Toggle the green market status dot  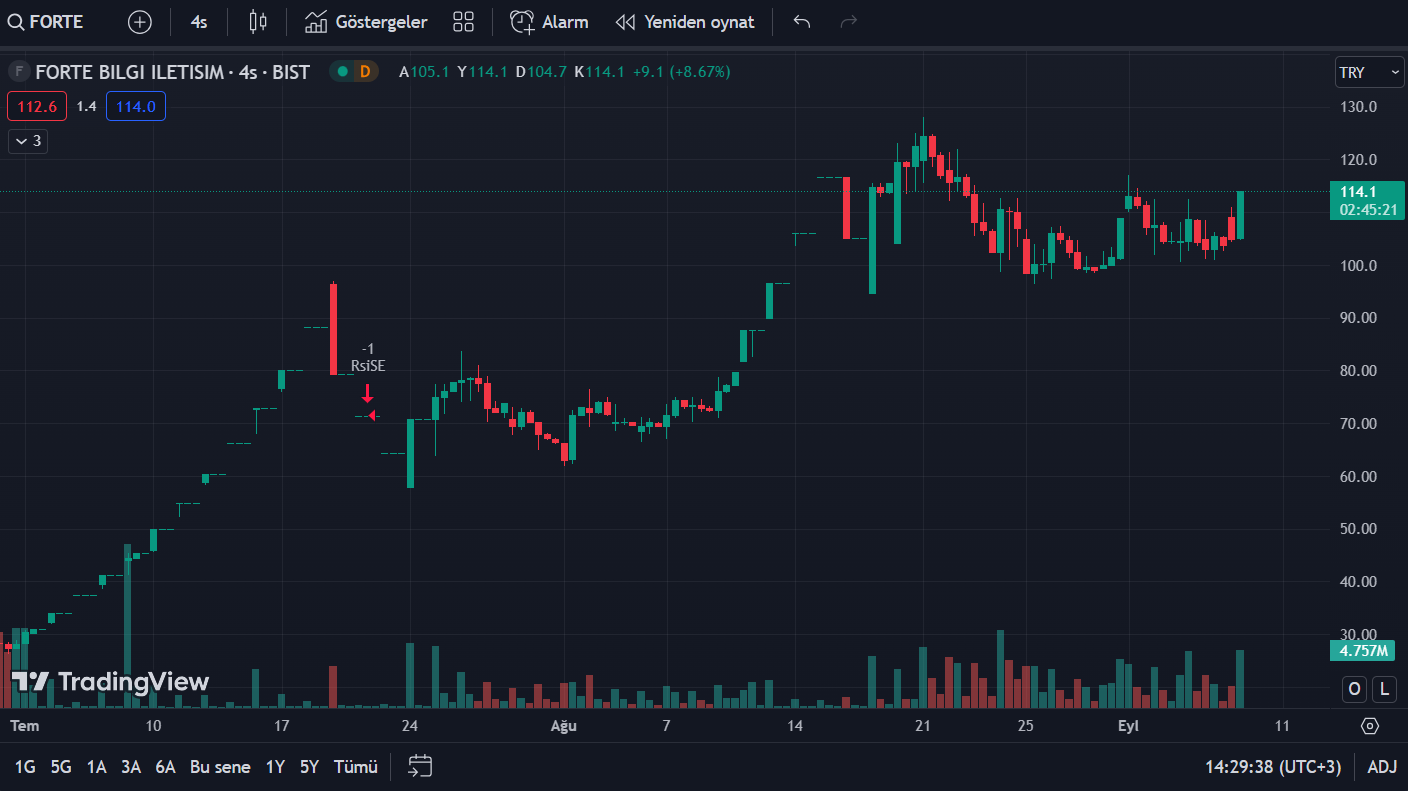pyautogui.click(x=343, y=72)
